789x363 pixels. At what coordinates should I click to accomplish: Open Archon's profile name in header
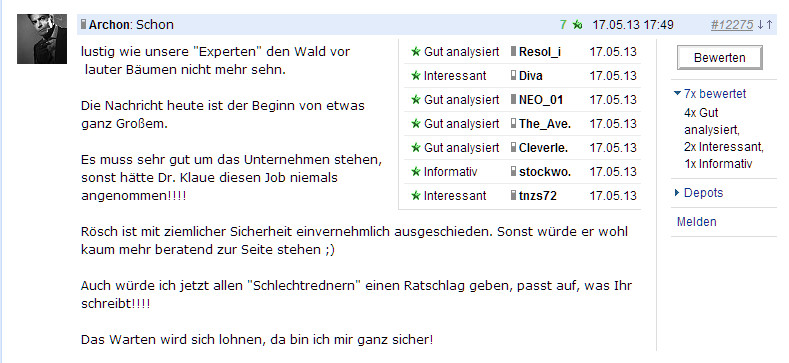(x=110, y=25)
